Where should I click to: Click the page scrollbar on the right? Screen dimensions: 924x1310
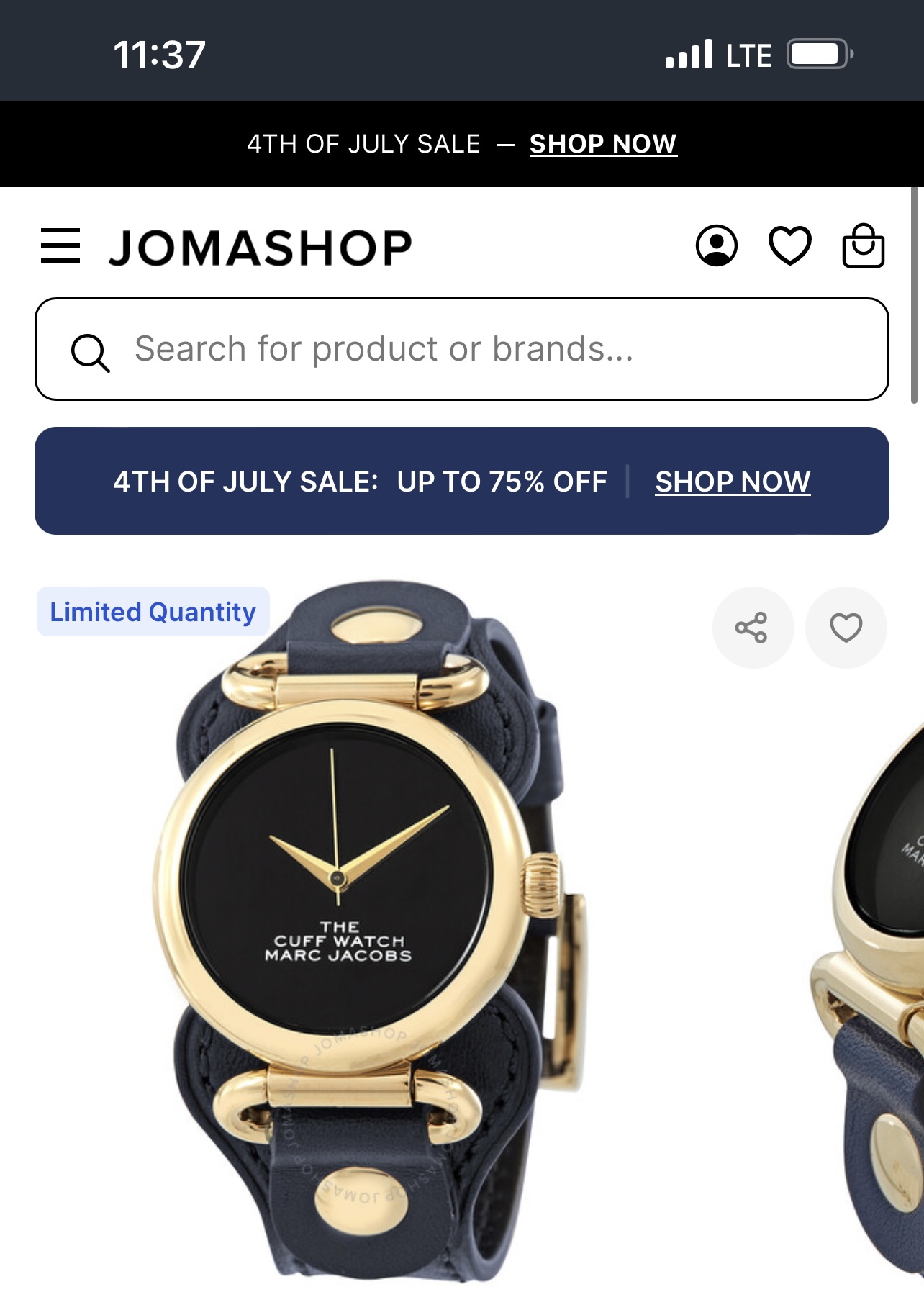(x=914, y=295)
